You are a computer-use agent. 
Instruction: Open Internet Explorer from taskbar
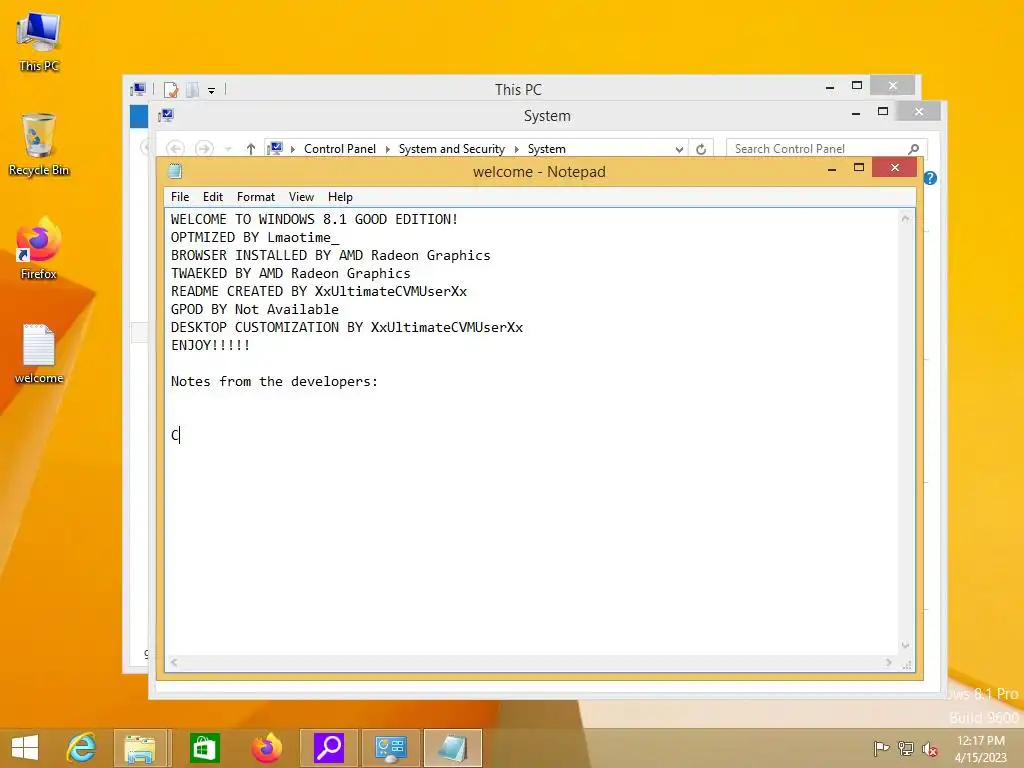click(x=82, y=748)
